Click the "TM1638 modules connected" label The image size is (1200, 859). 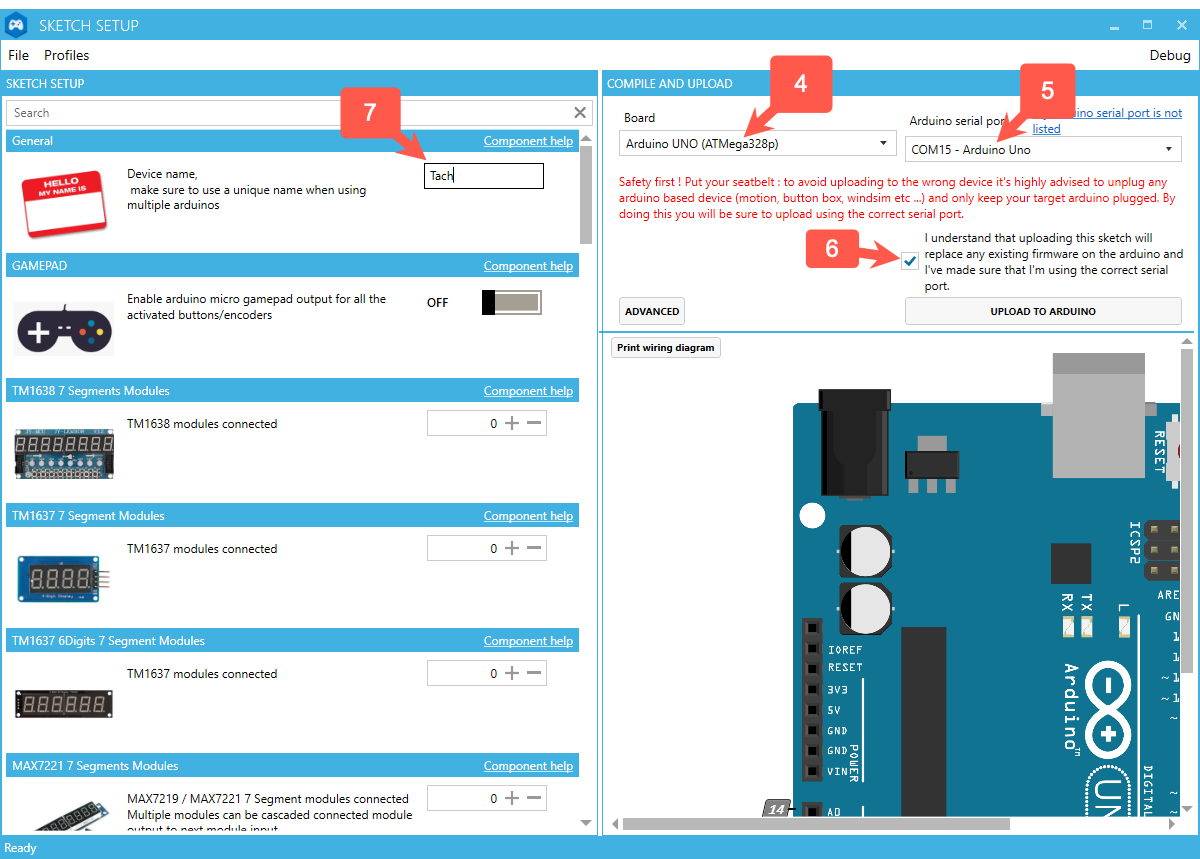point(202,424)
